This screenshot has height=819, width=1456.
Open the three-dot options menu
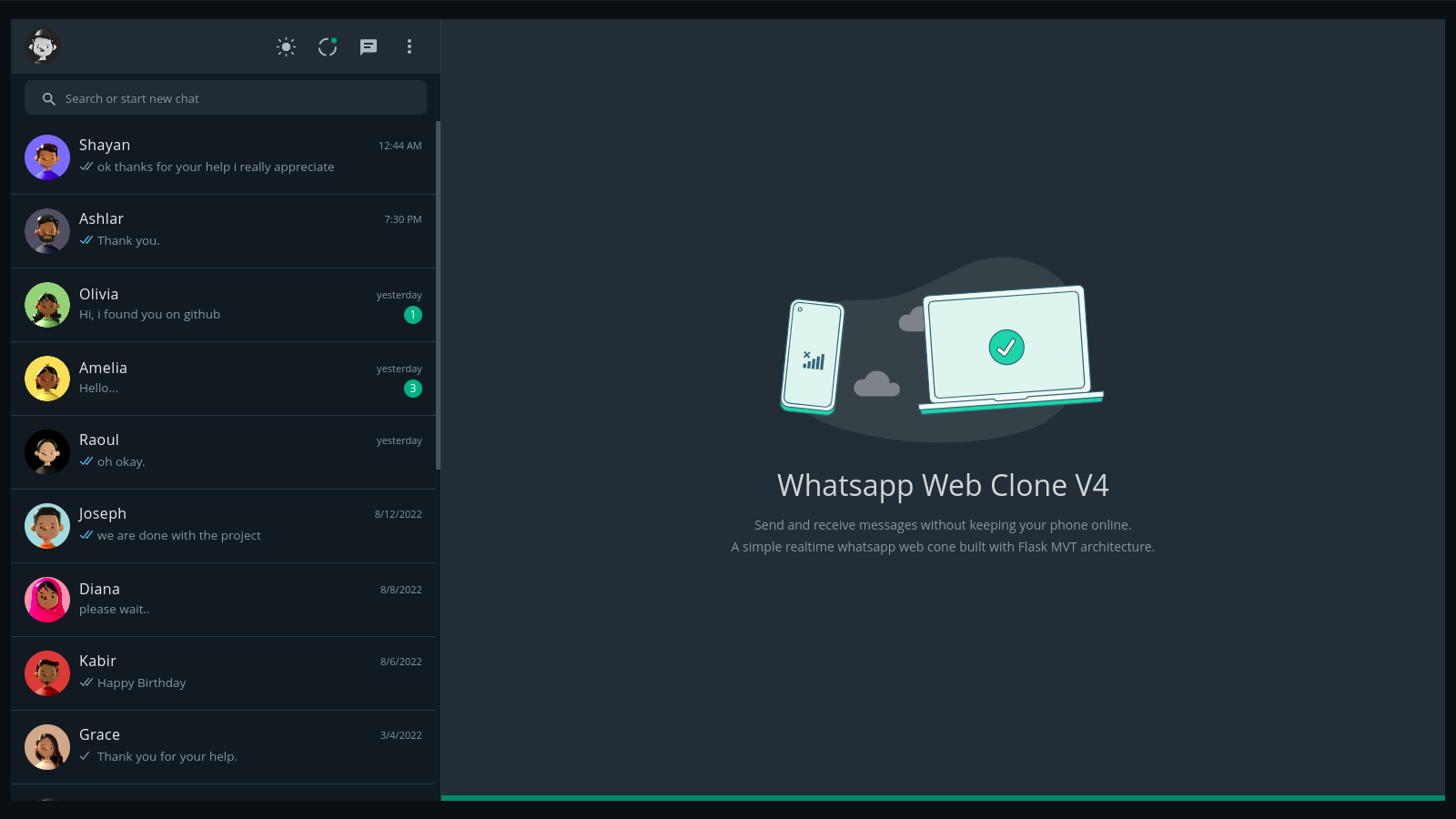(409, 46)
